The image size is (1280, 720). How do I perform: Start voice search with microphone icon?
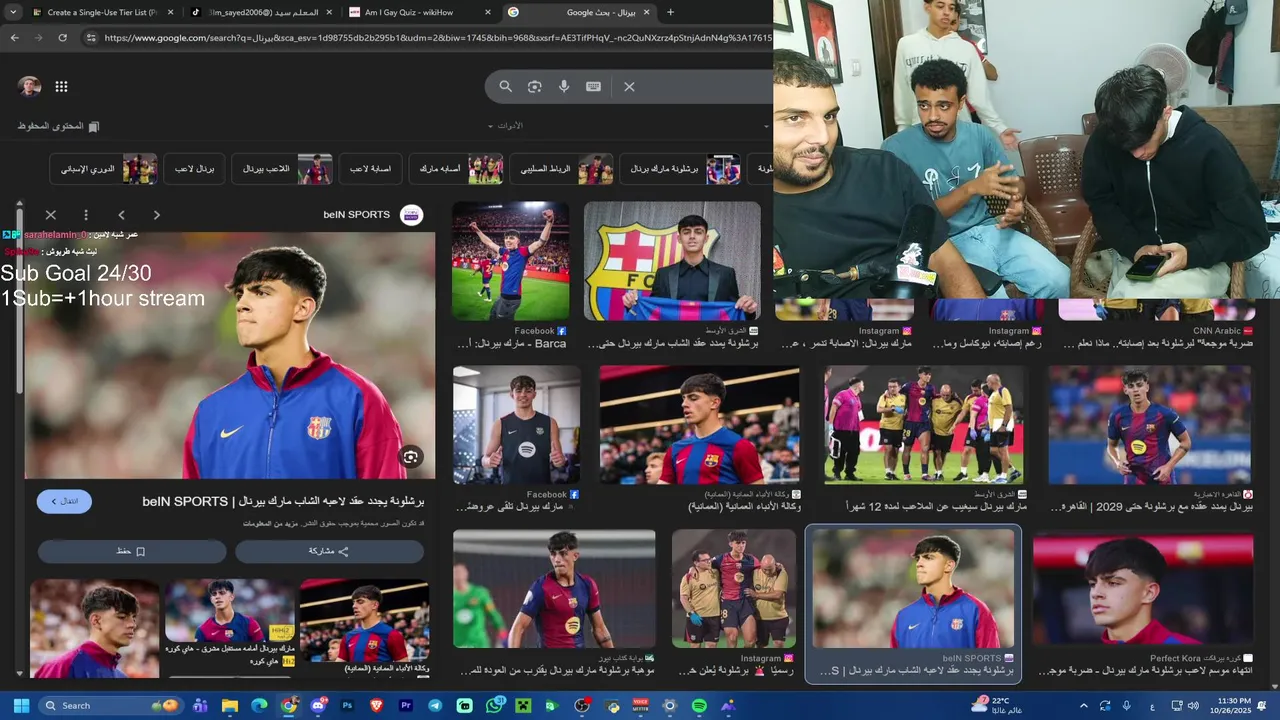coord(564,87)
